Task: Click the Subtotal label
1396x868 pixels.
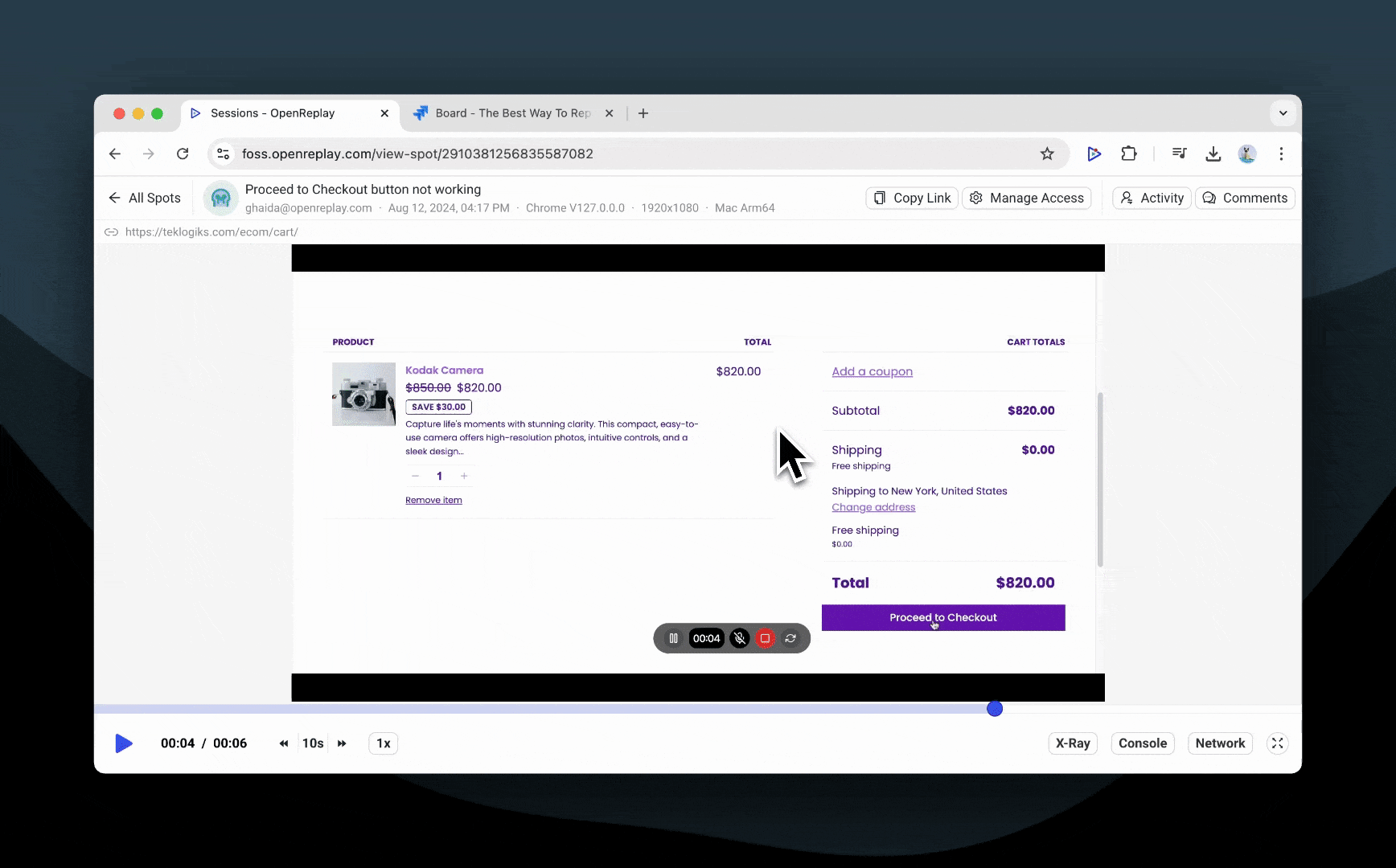Action: [x=856, y=411]
